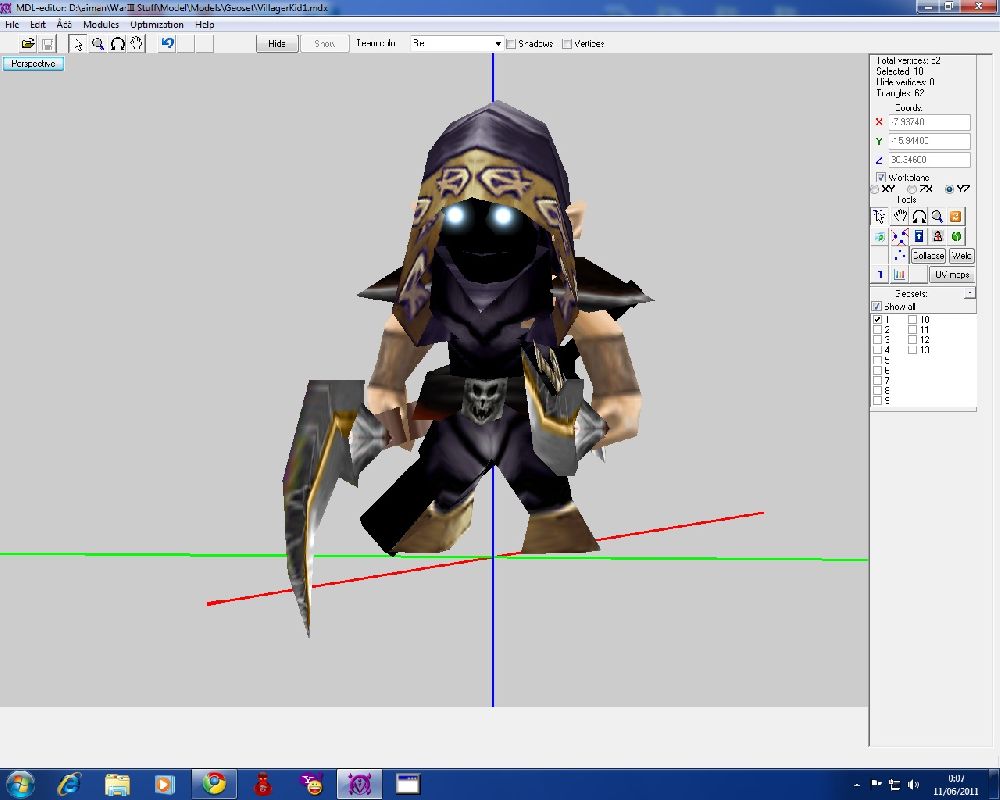1000x800 pixels.
Task: Click the blue extrude arrow icon
Action: click(x=918, y=237)
